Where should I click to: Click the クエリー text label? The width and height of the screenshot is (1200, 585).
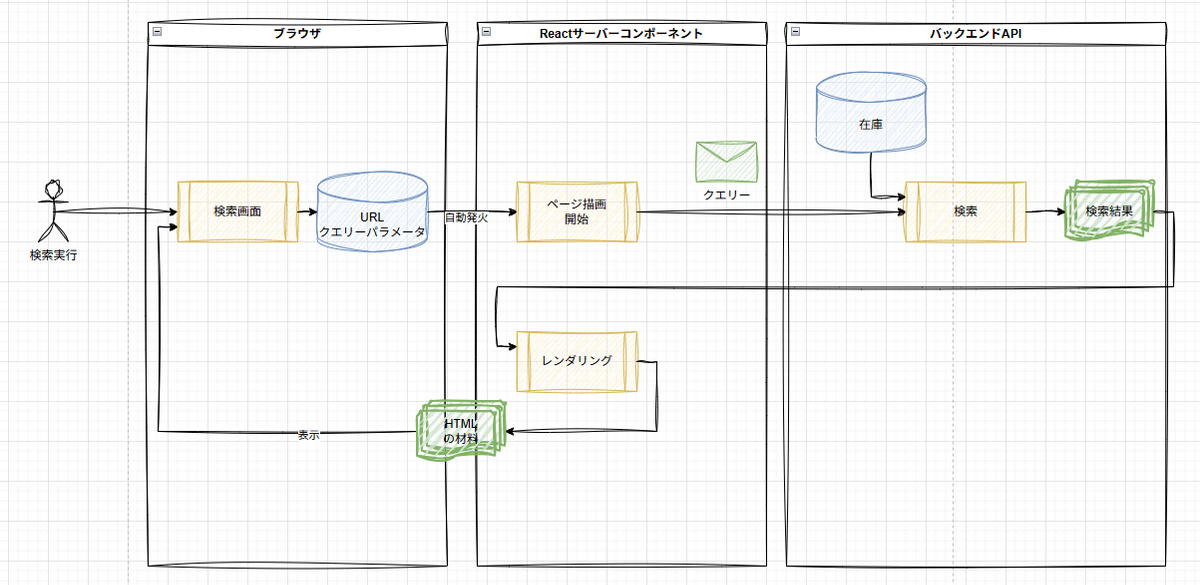(x=727, y=194)
